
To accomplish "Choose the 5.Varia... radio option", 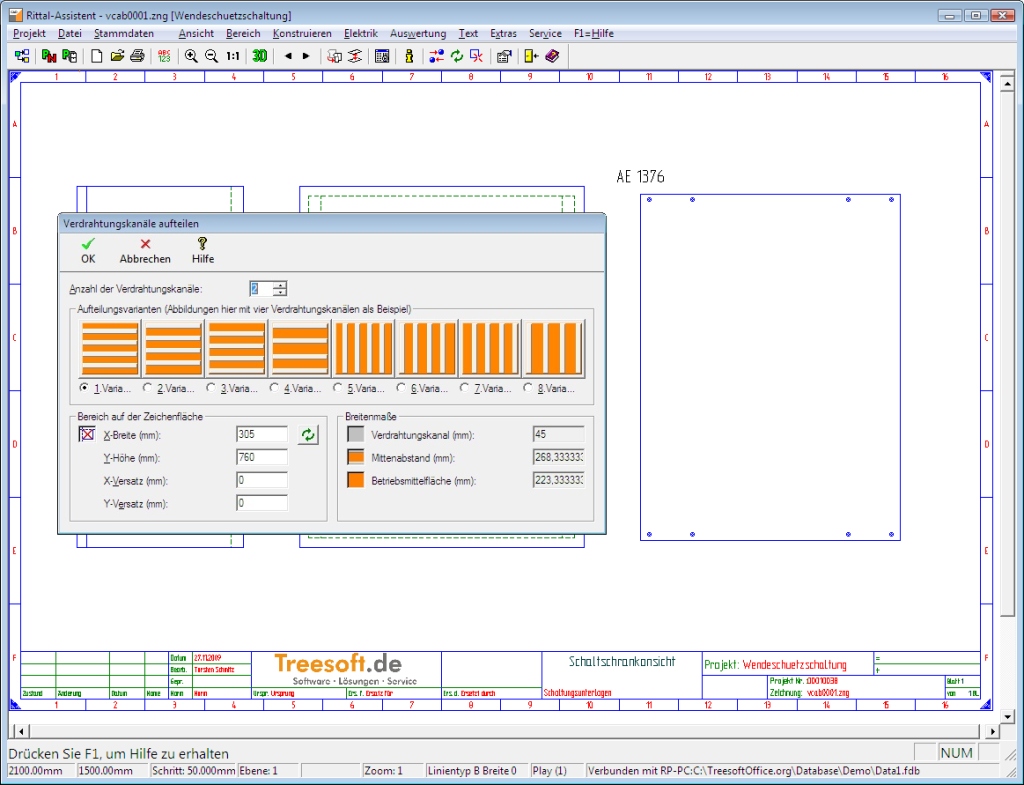I will click(x=338, y=388).
